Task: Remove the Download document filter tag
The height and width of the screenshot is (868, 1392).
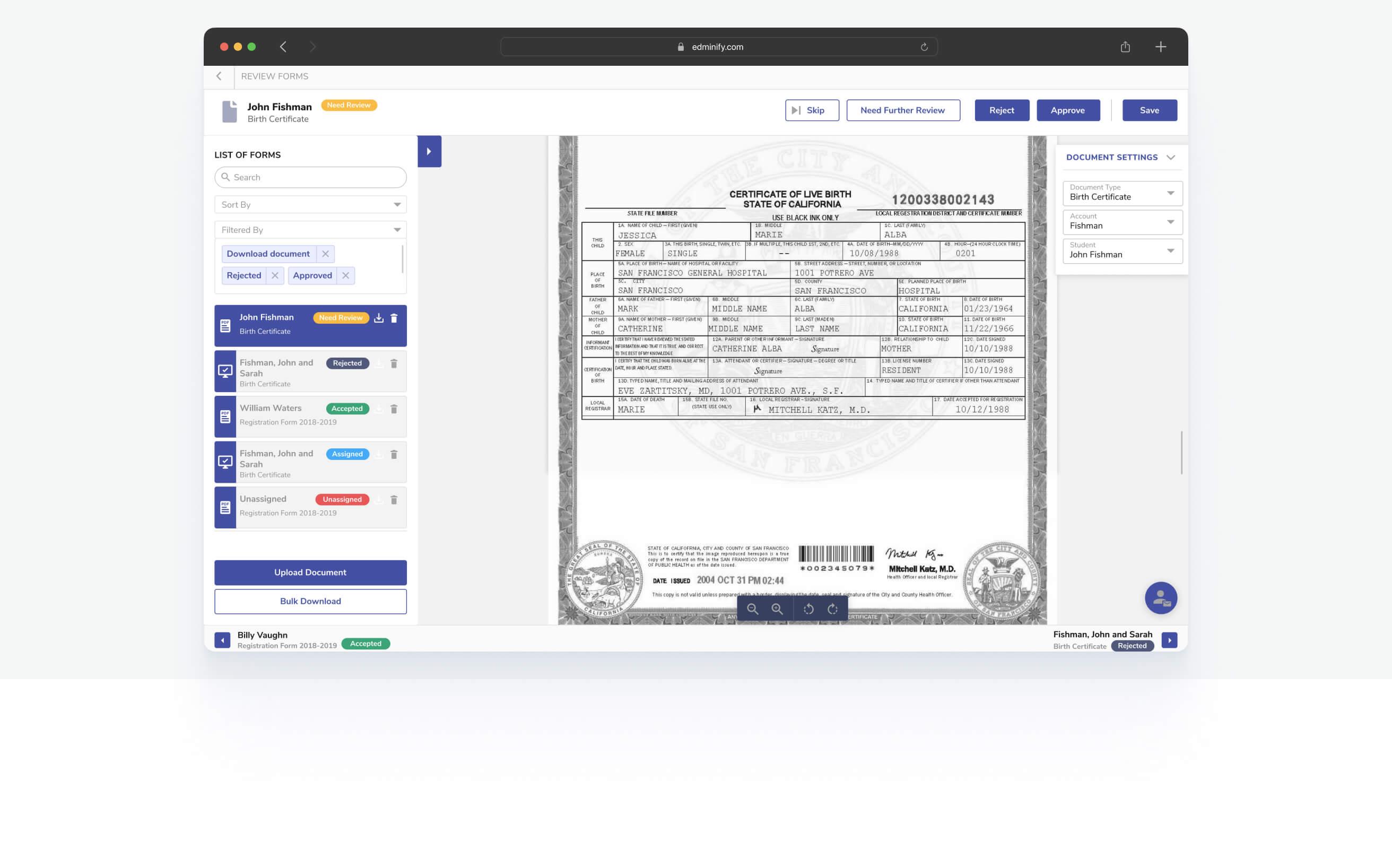Action: coord(326,253)
